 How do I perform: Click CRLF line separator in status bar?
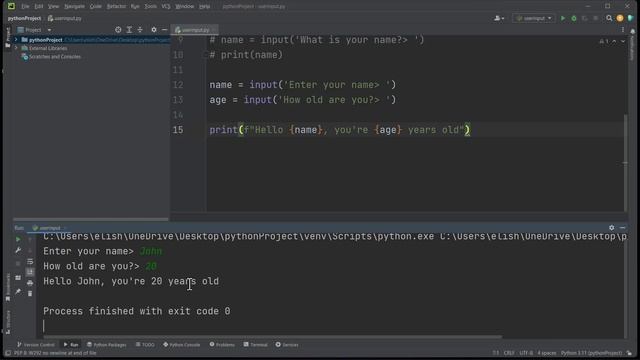click(509, 353)
